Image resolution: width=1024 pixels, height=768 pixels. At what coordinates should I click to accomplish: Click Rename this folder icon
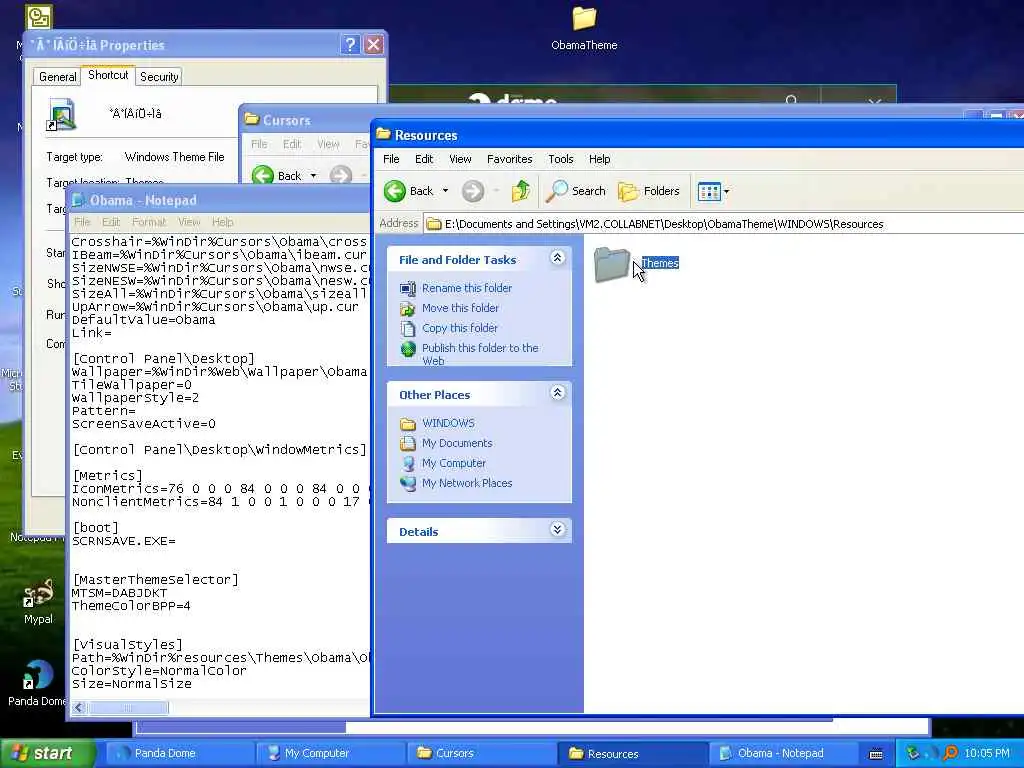point(408,288)
